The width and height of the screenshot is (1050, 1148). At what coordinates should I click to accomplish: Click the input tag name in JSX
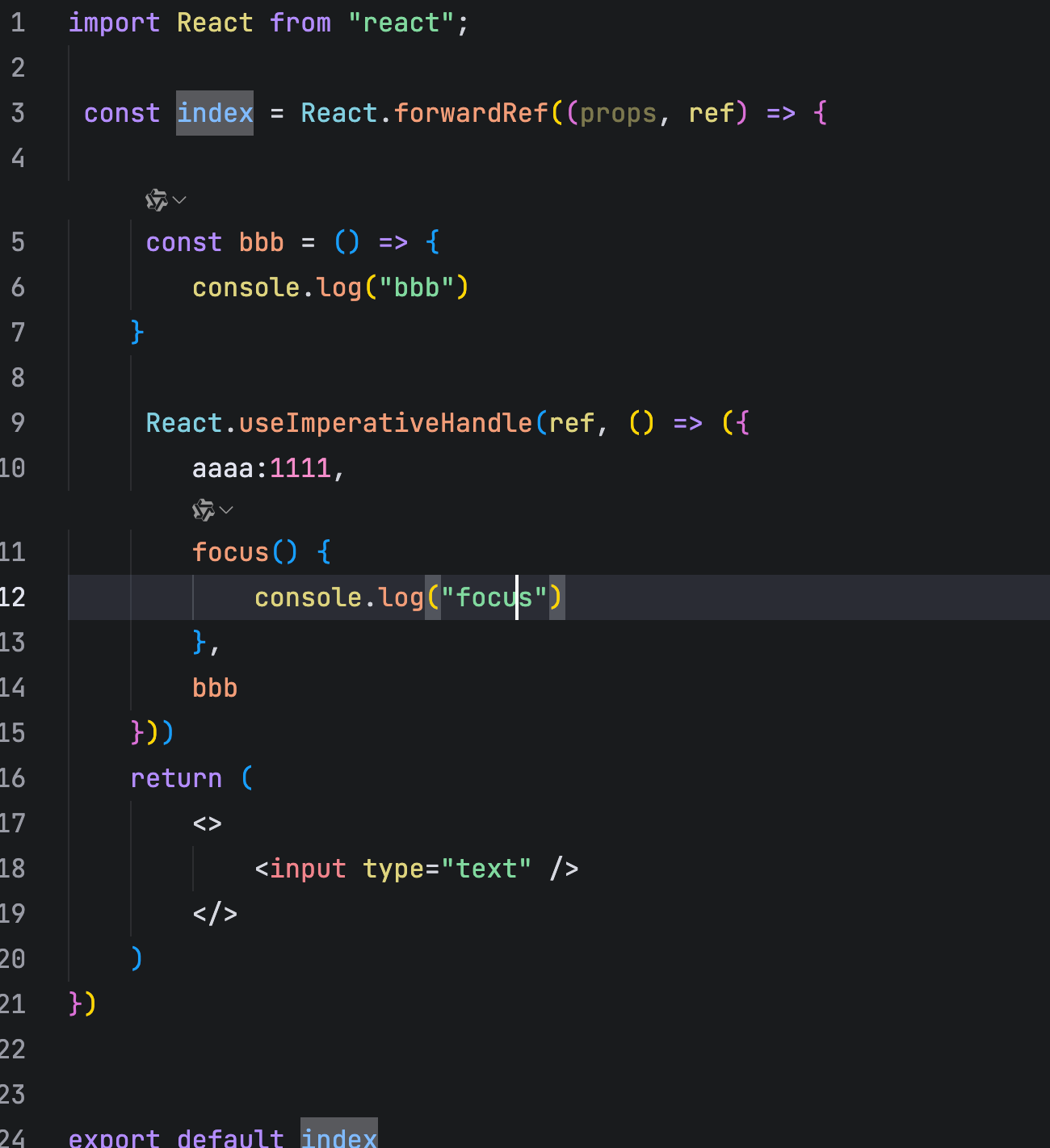308,869
